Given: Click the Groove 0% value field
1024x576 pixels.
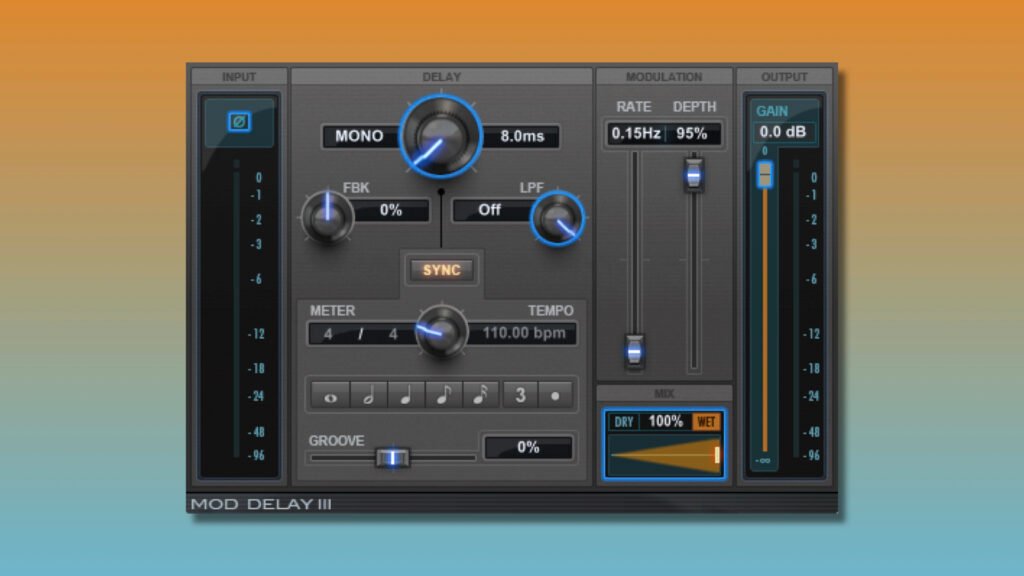Looking at the screenshot, I should 528,447.
